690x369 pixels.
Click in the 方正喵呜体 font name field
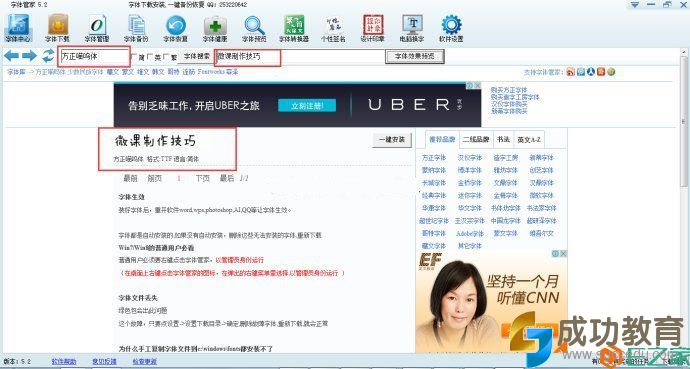click(94, 56)
